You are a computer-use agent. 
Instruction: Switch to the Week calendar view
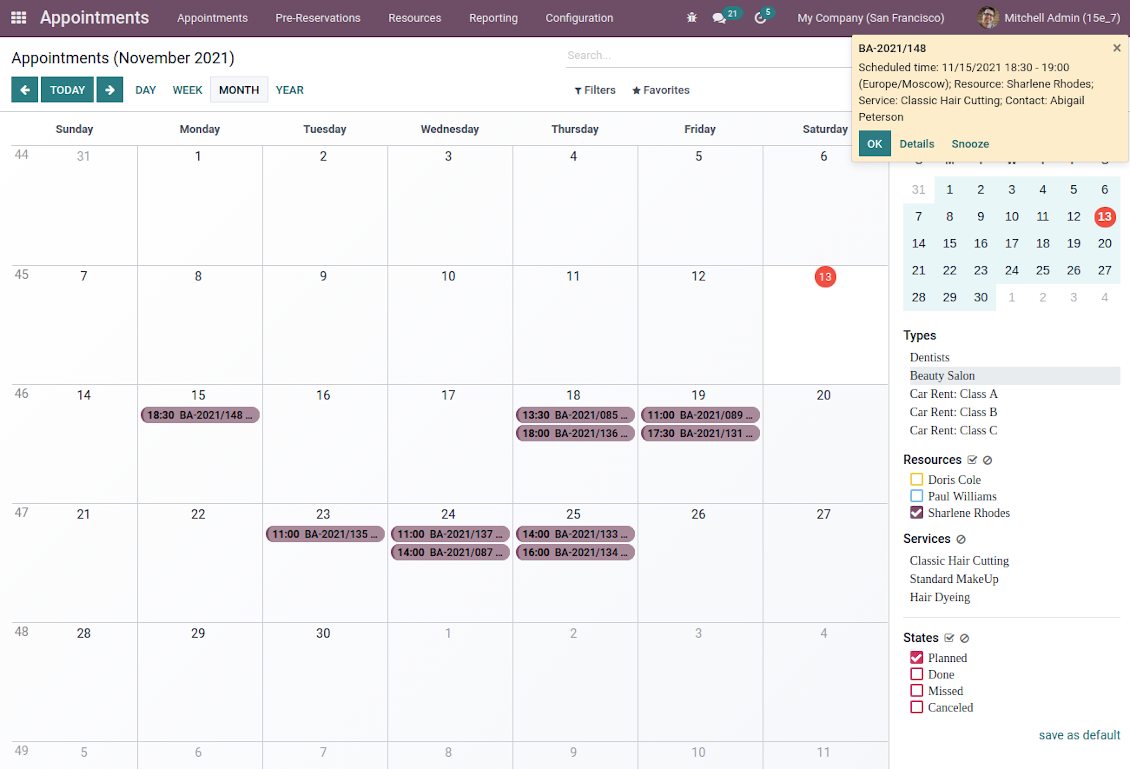click(187, 90)
